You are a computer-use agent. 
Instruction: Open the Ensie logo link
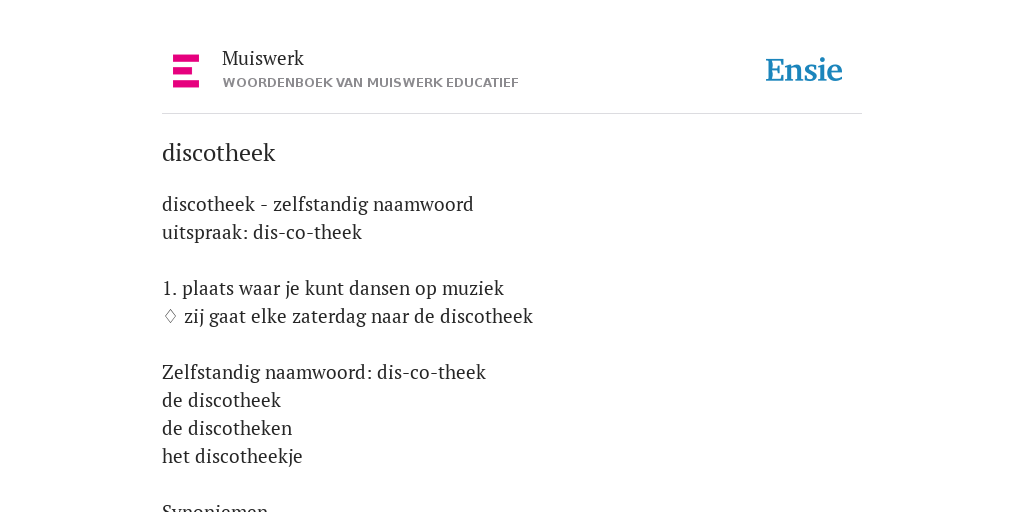(x=804, y=70)
